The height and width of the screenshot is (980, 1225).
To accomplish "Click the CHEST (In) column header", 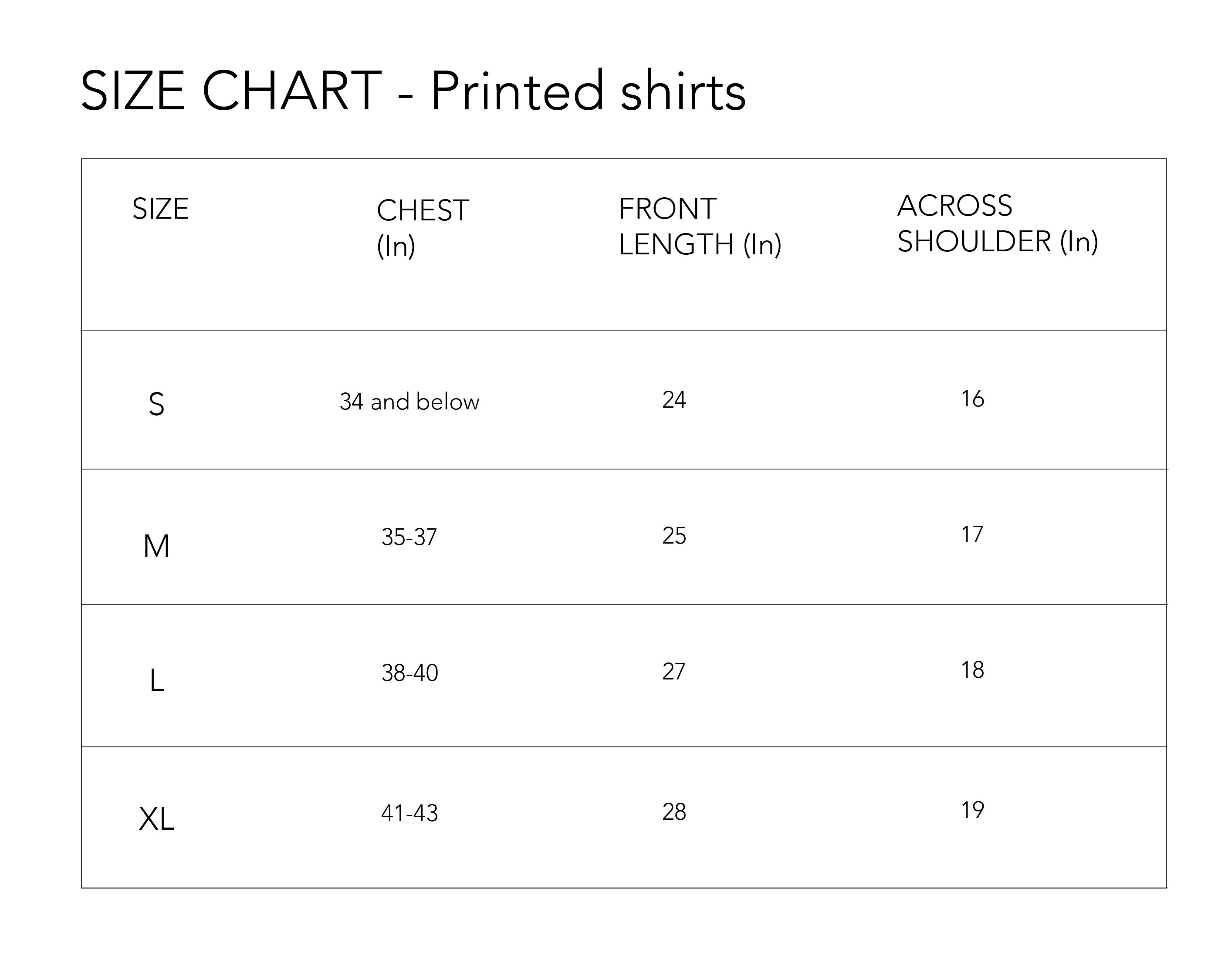I will [422, 227].
